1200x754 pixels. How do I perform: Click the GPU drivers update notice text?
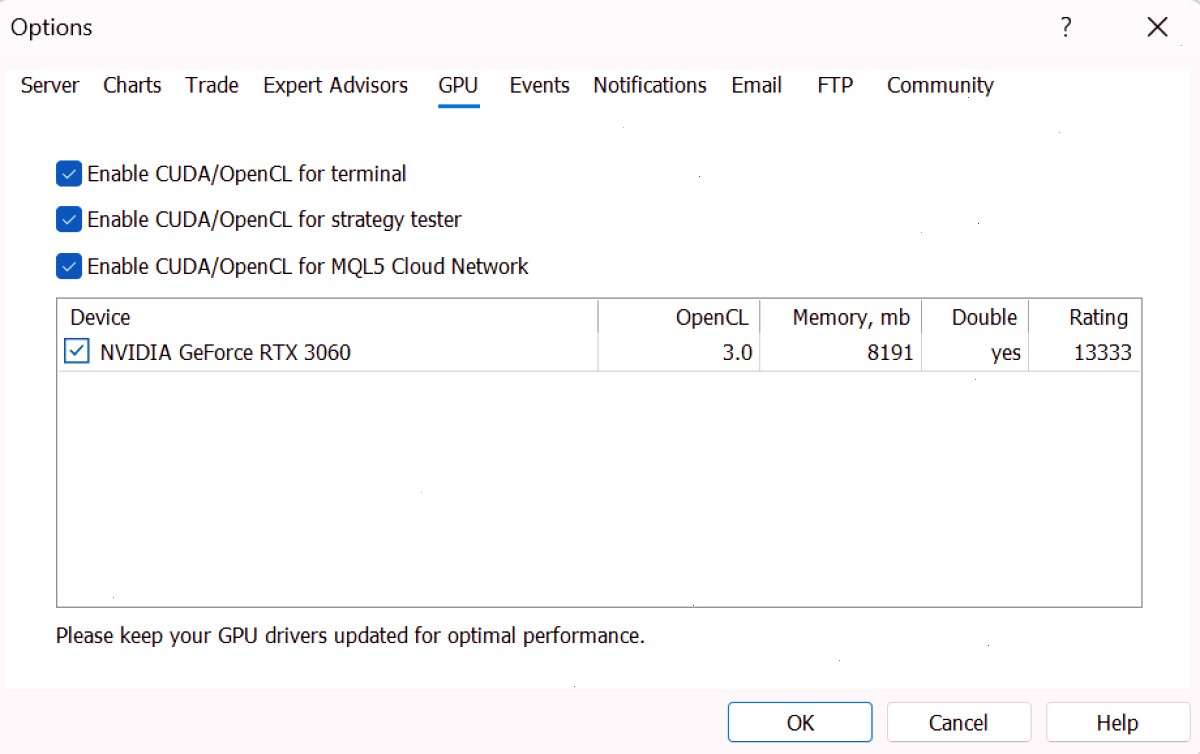[350, 636]
